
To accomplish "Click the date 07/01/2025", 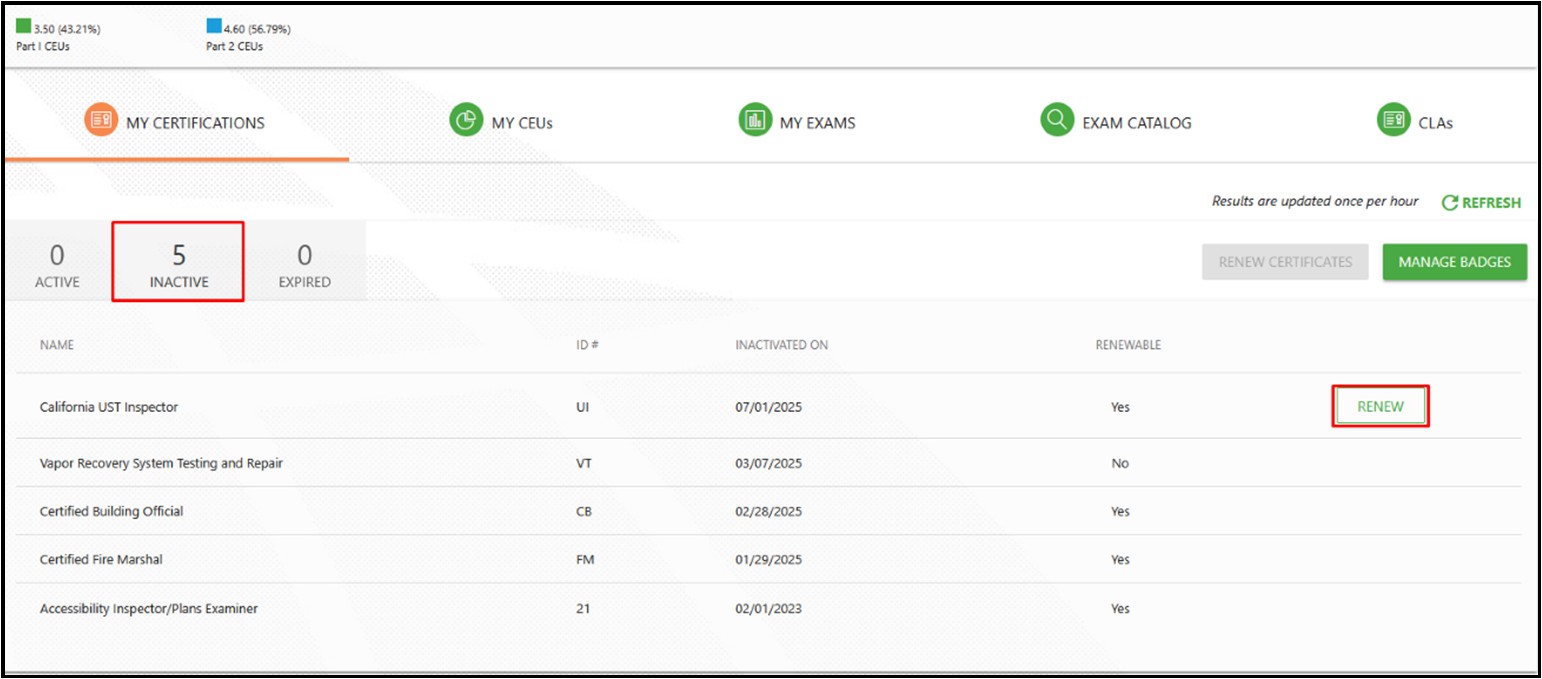I will (x=769, y=407).
